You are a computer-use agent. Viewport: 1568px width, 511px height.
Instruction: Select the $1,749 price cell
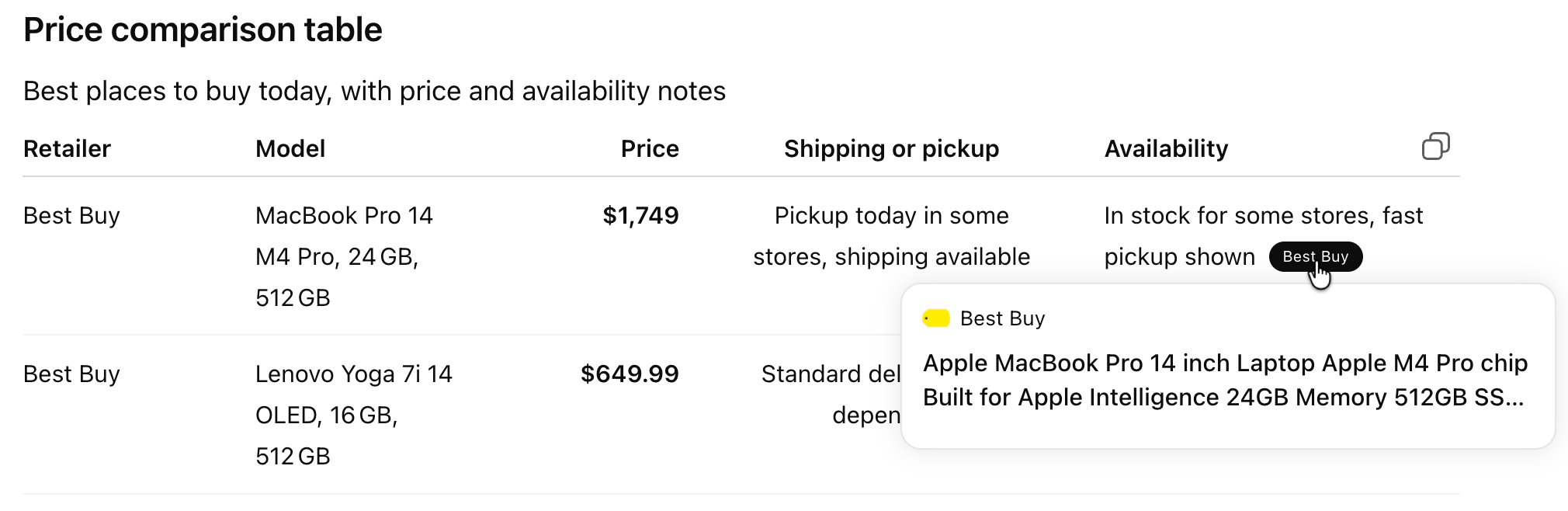pos(640,215)
